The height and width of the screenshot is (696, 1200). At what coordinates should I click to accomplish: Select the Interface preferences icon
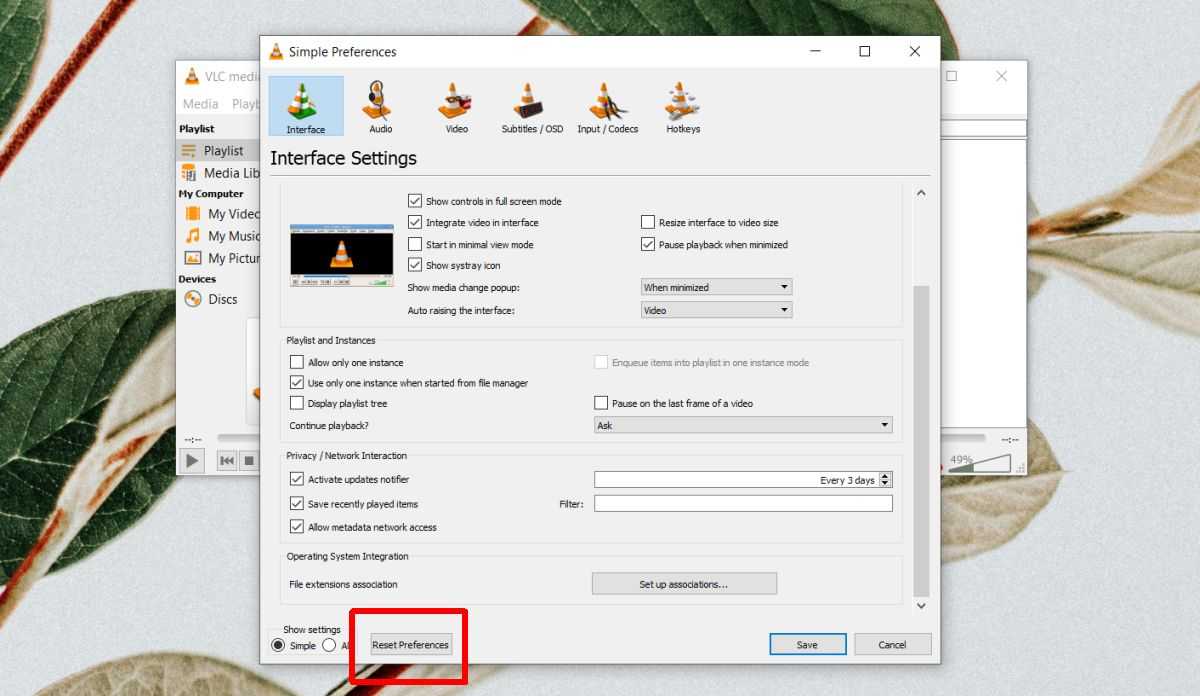305,106
